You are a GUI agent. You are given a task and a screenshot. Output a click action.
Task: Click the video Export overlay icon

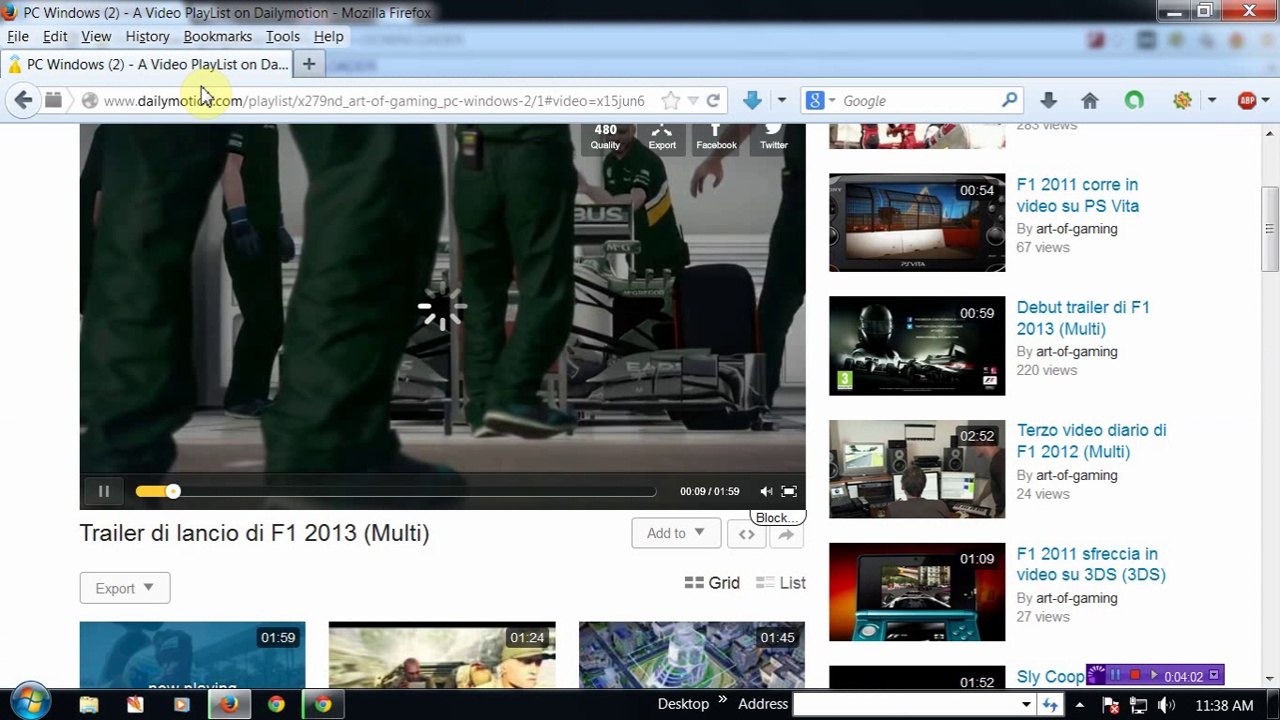click(662, 137)
